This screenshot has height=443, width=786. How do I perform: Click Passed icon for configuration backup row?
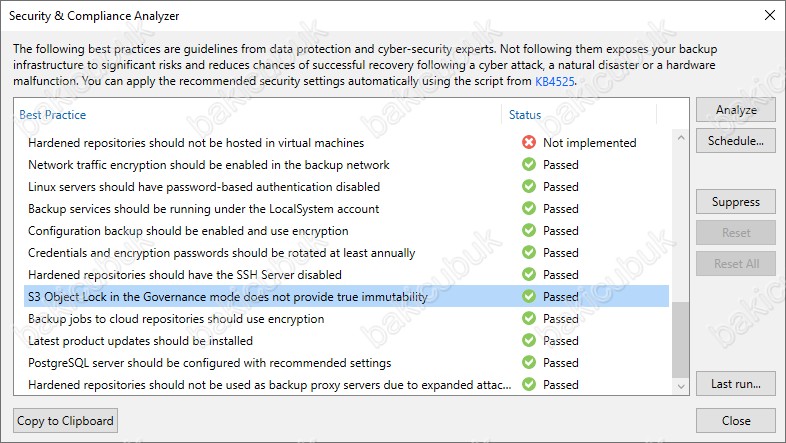click(529, 231)
